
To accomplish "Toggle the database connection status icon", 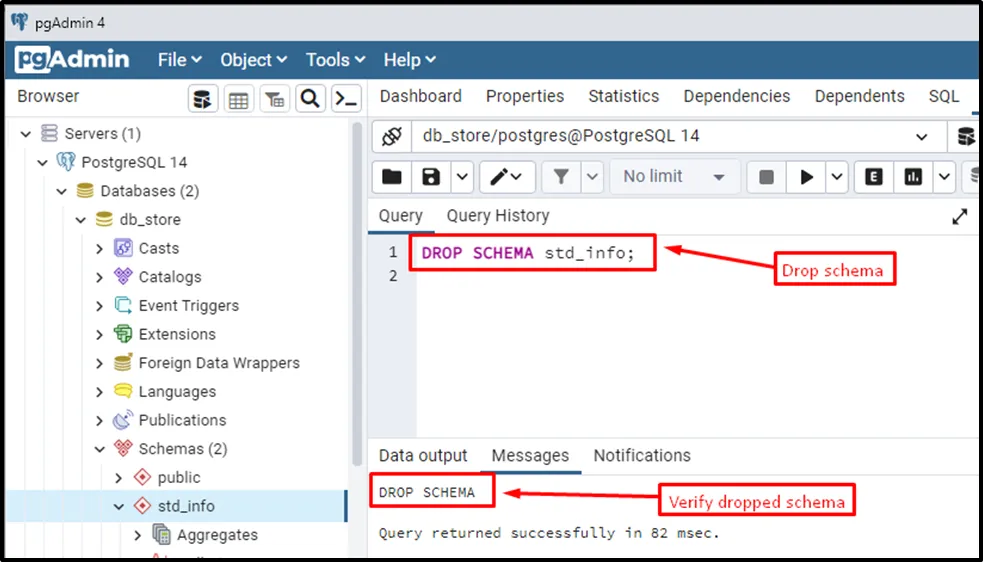I will (x=391, y=136).
